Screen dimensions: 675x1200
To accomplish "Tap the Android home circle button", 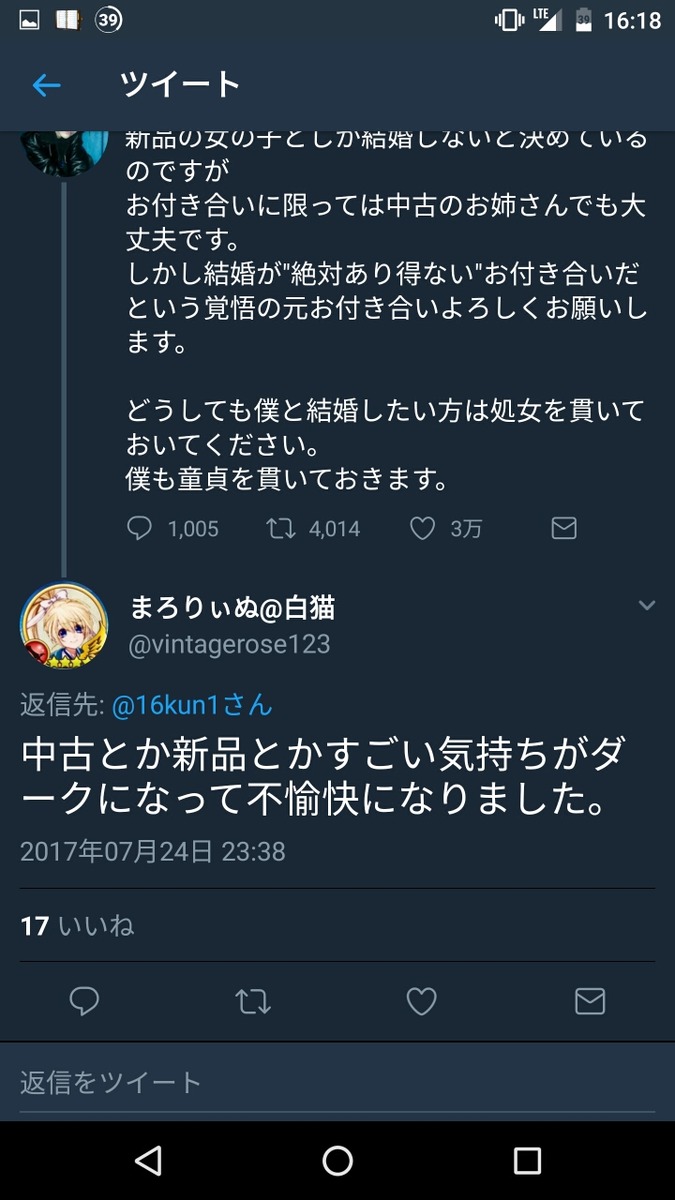I will tap(338, 1160).
